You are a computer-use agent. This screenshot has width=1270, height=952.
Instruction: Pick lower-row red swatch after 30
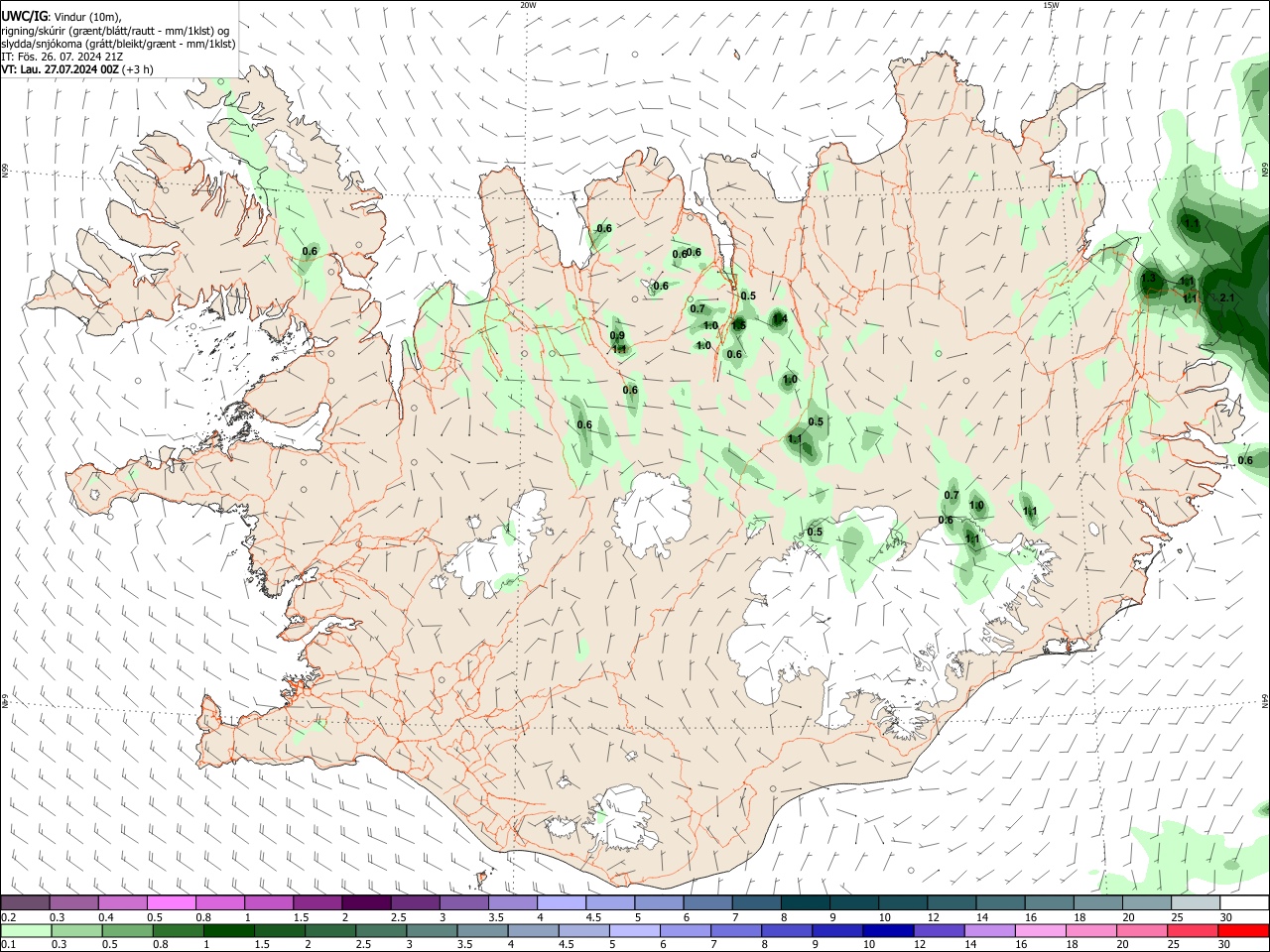(1244, 930)
